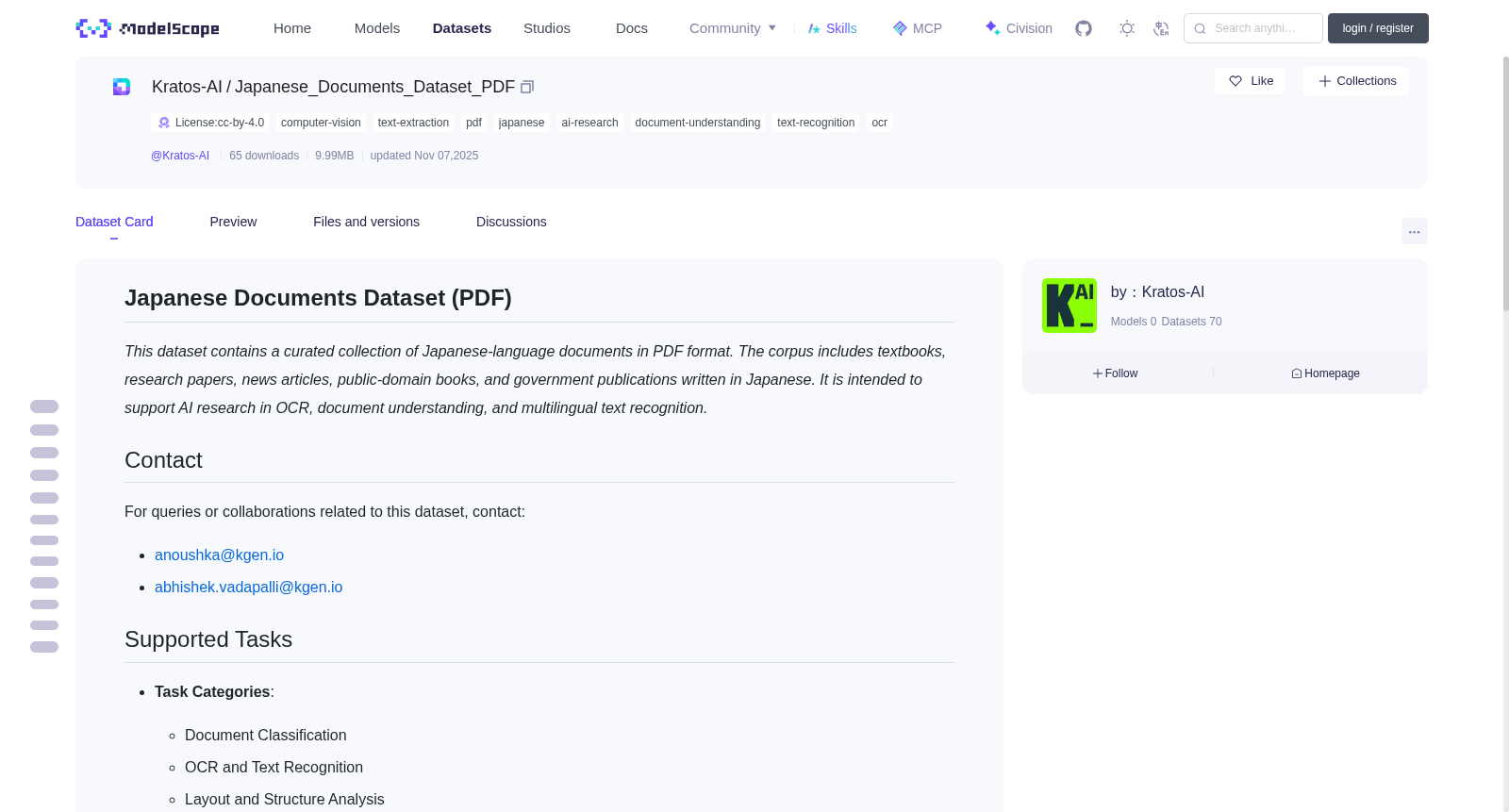Navigate to Home
Viewport: 1509px width, 812px height.
point(292,28)
